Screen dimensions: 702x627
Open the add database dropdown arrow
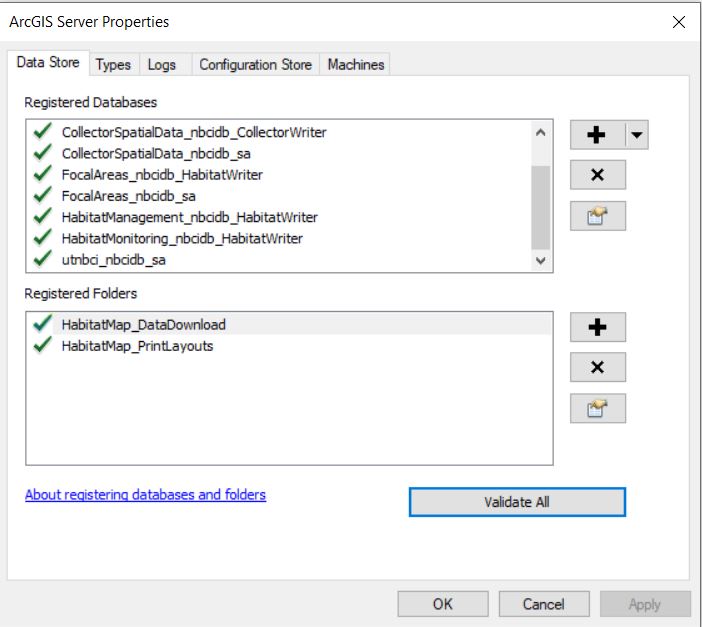click(637, 135)
